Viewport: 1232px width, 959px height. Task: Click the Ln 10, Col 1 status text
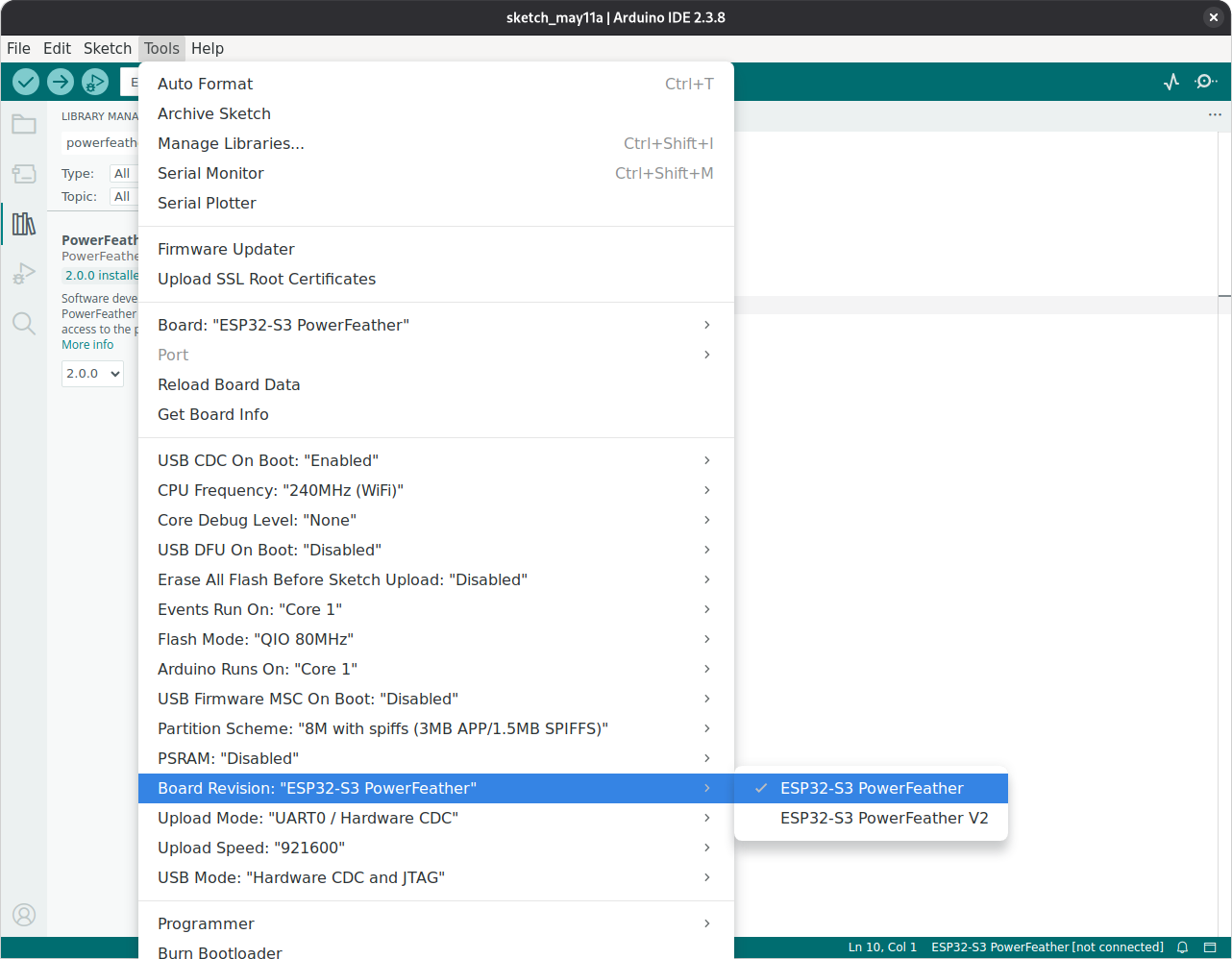pyautogui.click(x=882, y=947)
